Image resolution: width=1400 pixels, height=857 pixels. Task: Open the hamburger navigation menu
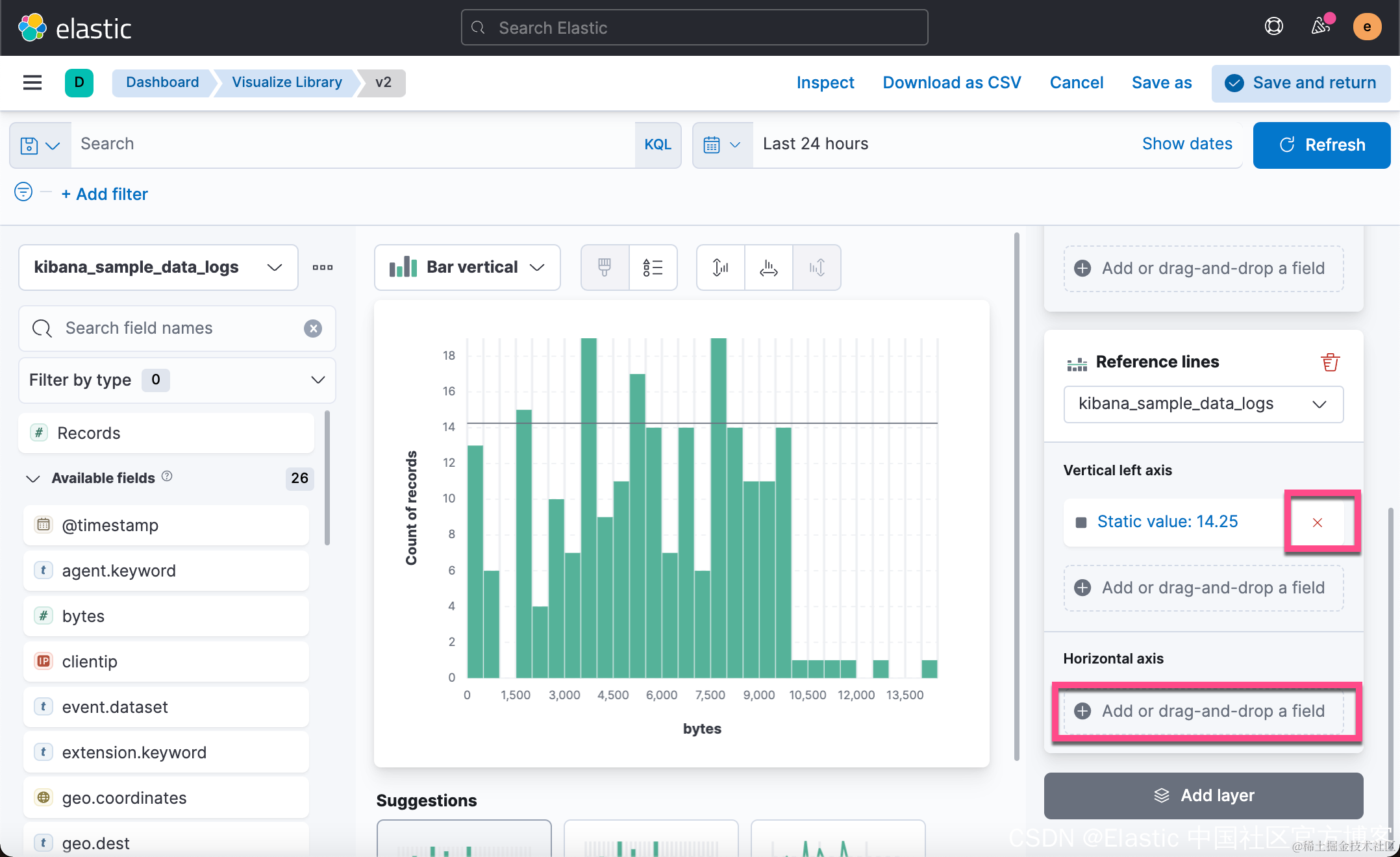(32, 82)
